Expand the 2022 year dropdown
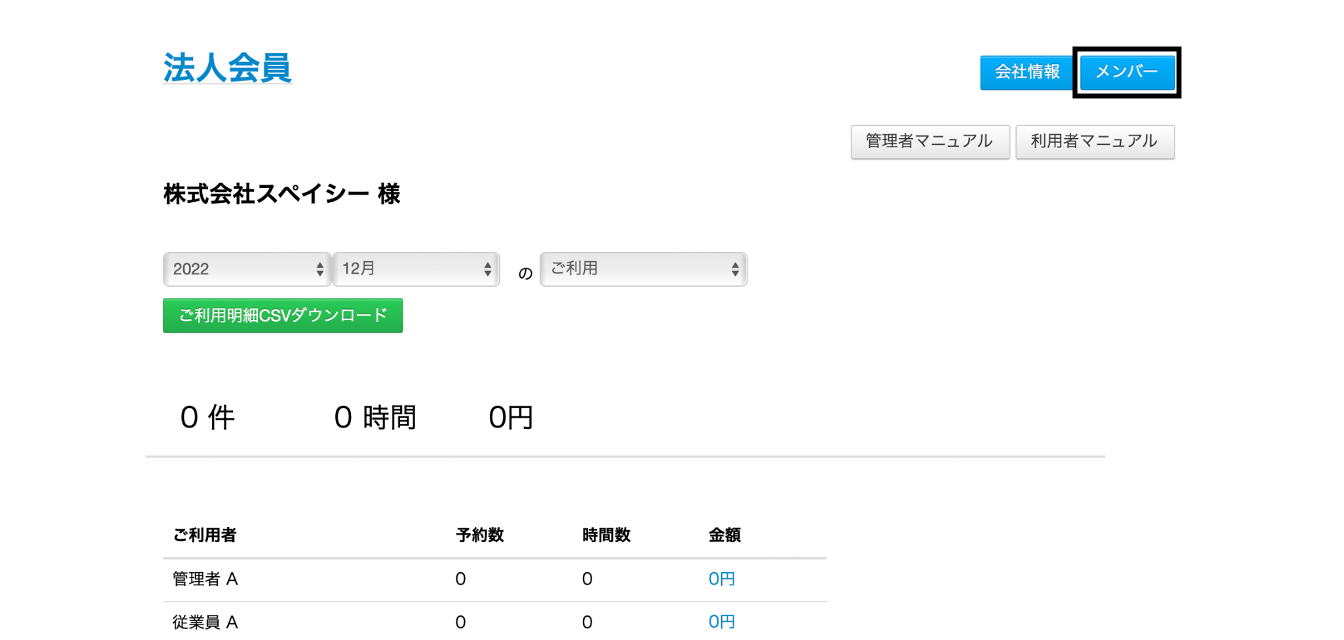 click(x=247, y=269)
